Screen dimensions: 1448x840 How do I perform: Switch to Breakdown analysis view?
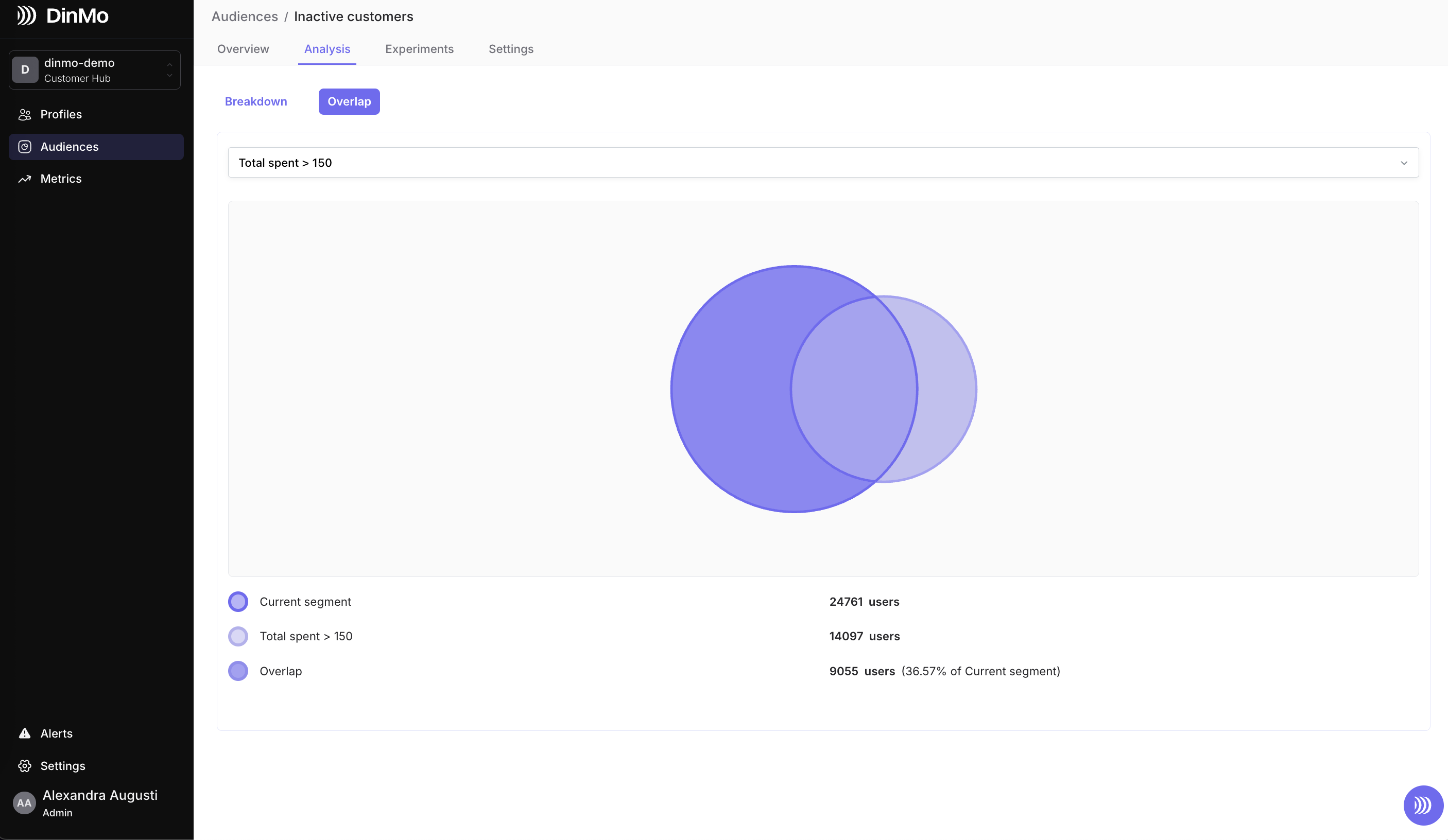tap(256, 101)
